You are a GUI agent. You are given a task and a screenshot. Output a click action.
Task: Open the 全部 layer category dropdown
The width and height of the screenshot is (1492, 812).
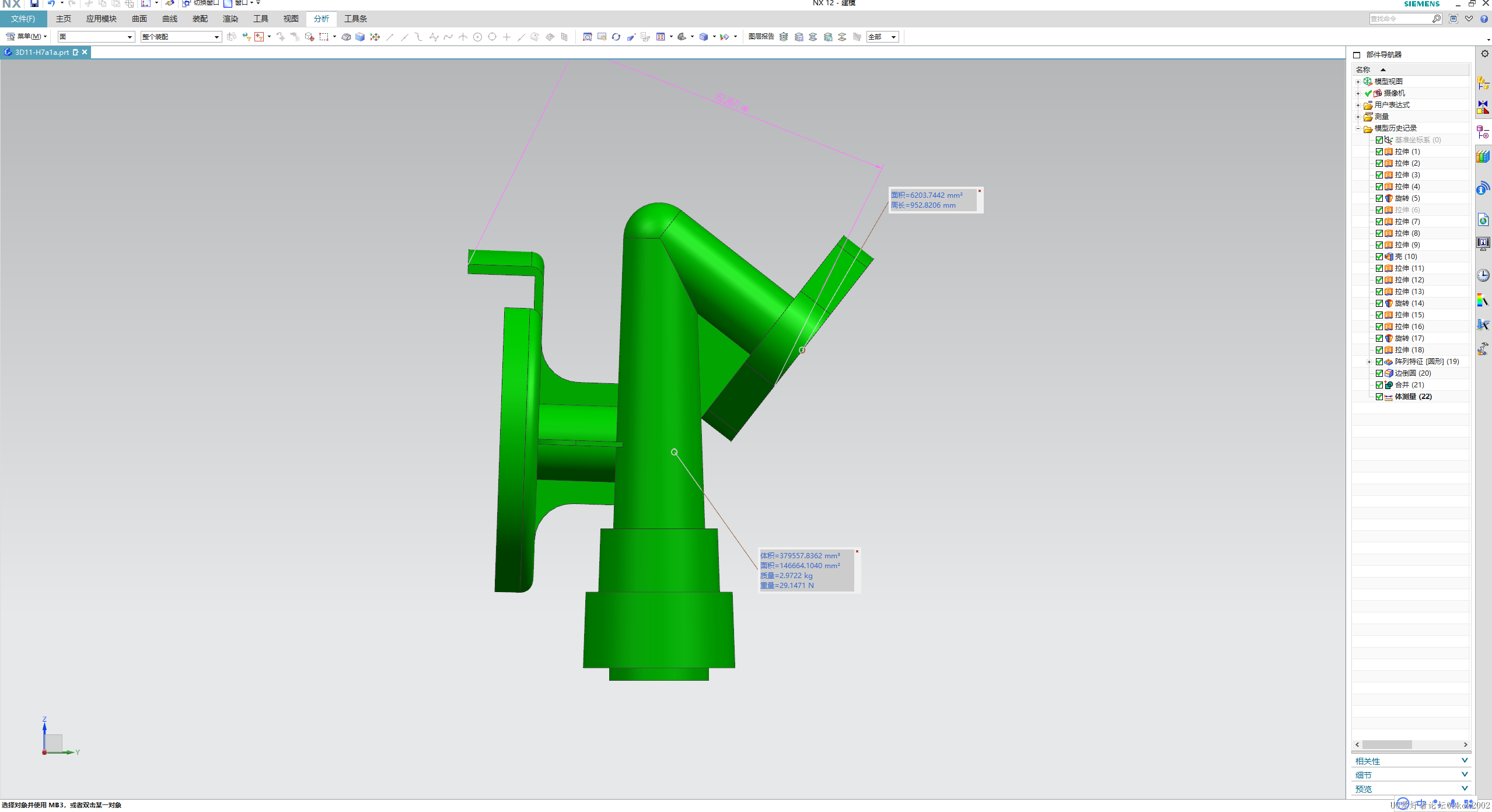pos(882,37)
